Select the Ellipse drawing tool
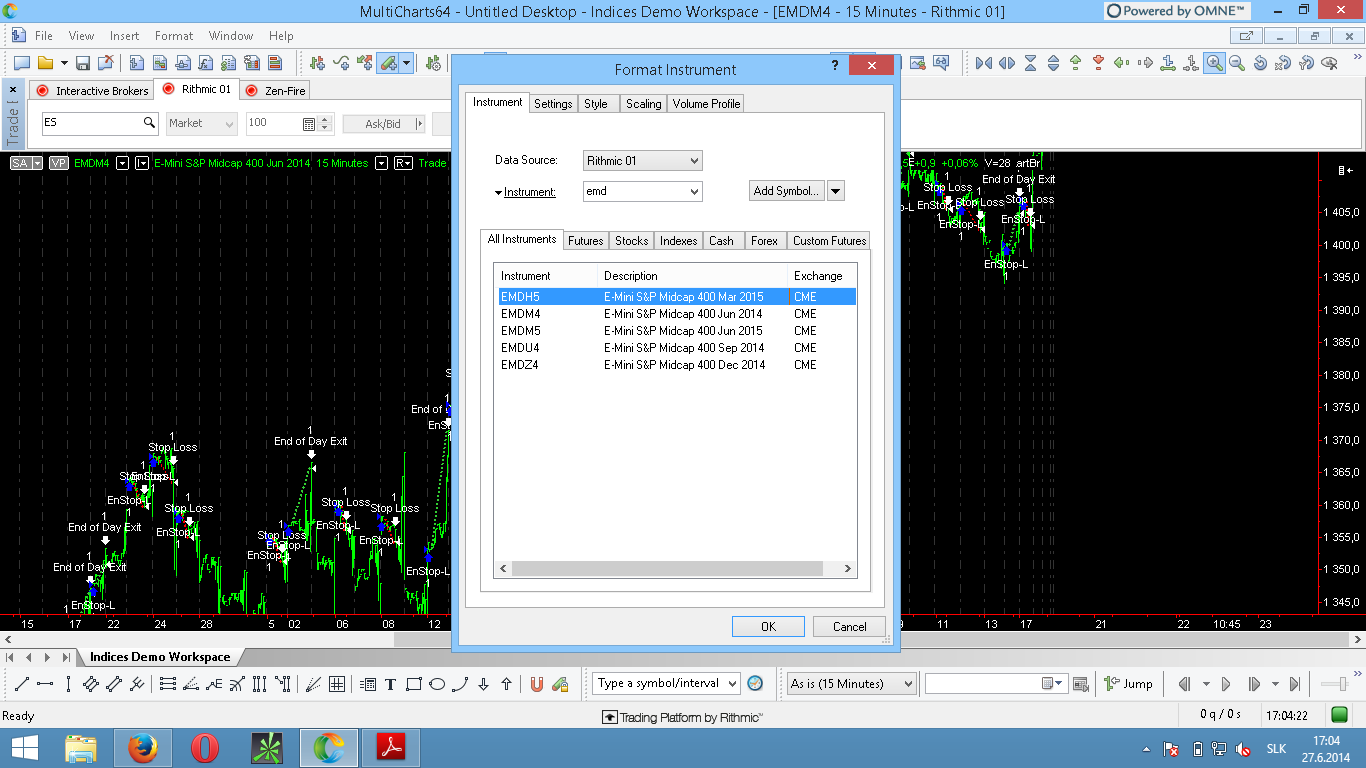Screen dimensions: 1366x768 click(x=437, y=684)
